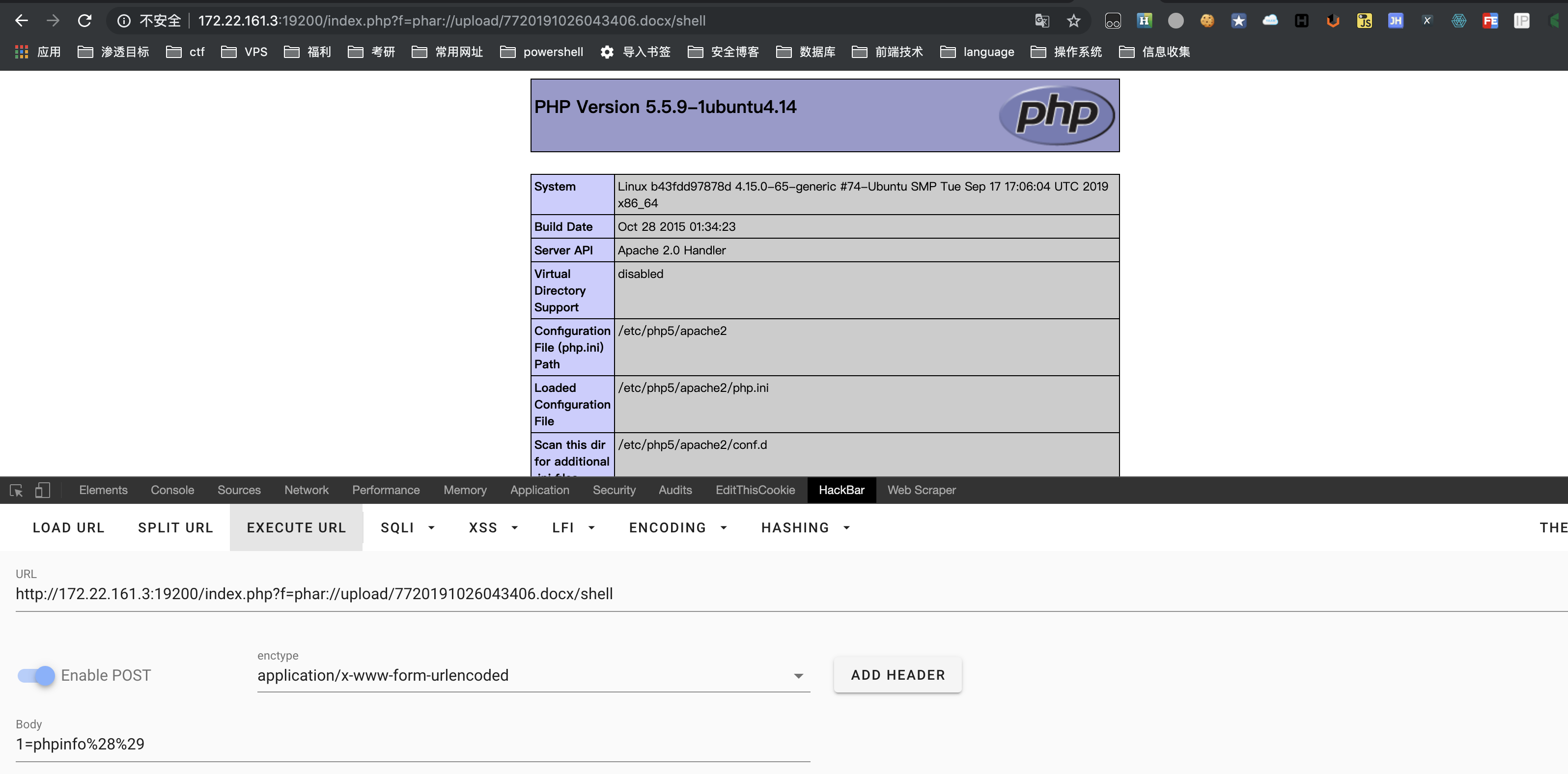1568x774 pixels.
Task: Open the XSS dropdown
Action: tap(493, 527)
